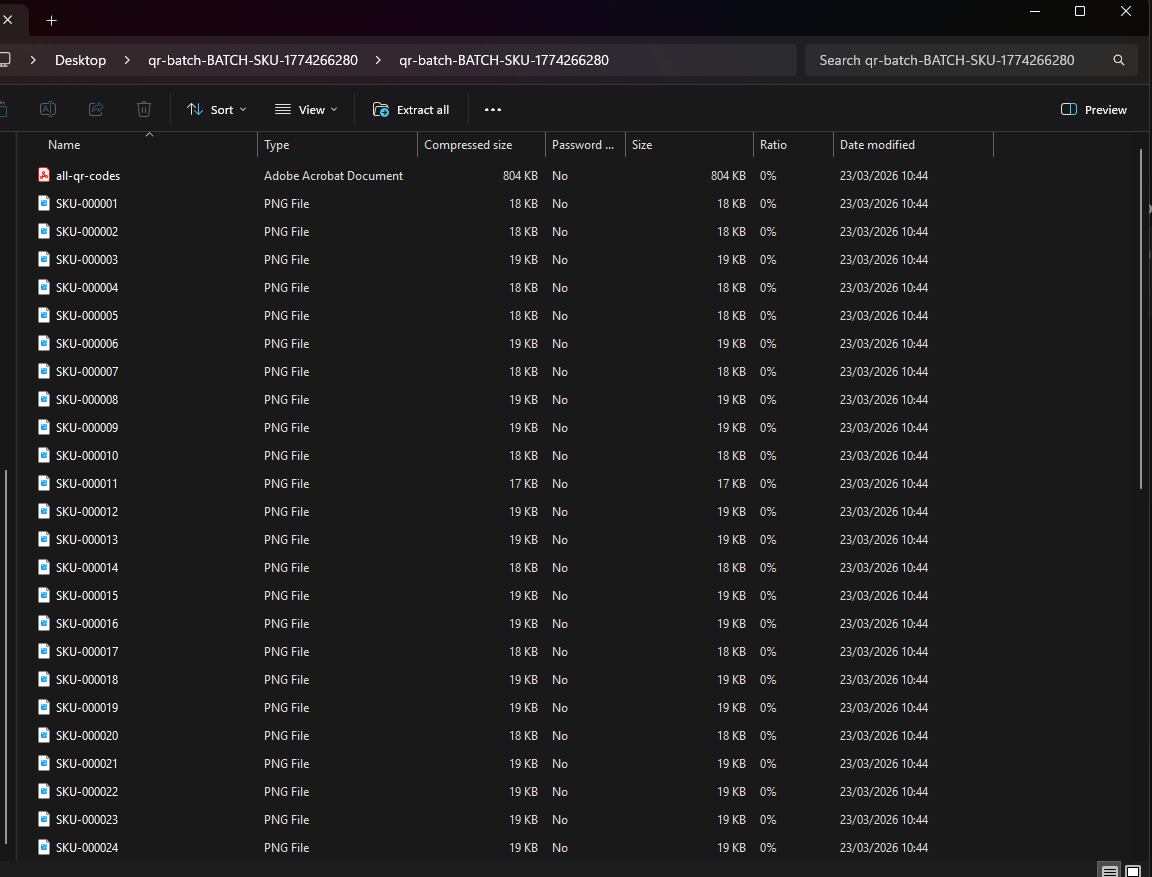This screenshot has width=1152, height=877.
Task: Select file SKU-000002
Action: [x=87, y=231]
